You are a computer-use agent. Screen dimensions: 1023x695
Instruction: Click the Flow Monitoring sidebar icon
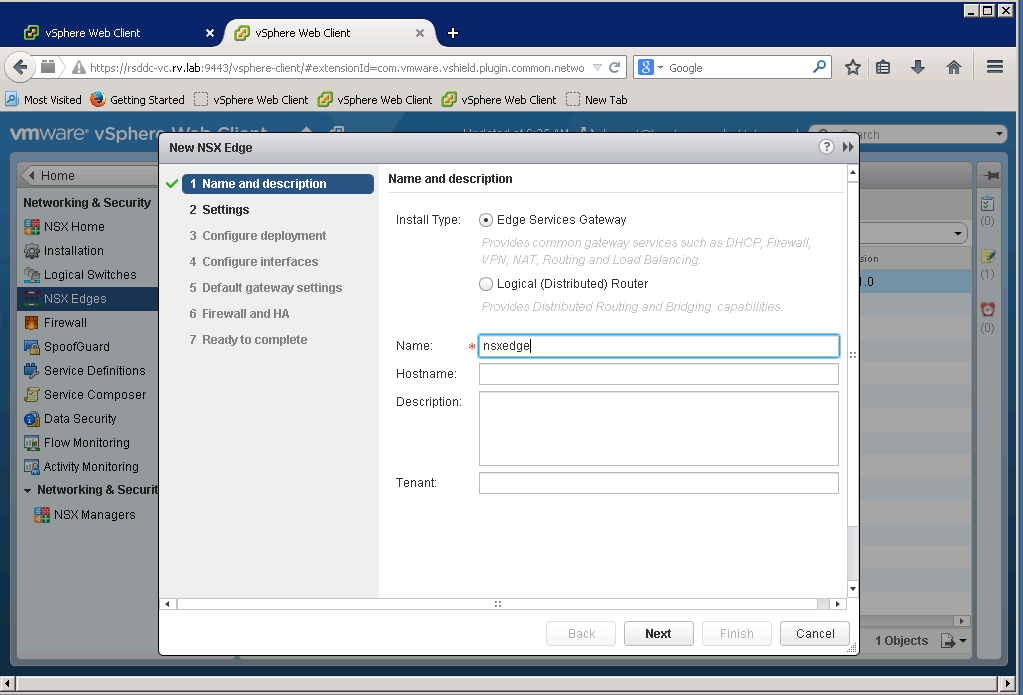pyautogui.click(x=33, y=443)
